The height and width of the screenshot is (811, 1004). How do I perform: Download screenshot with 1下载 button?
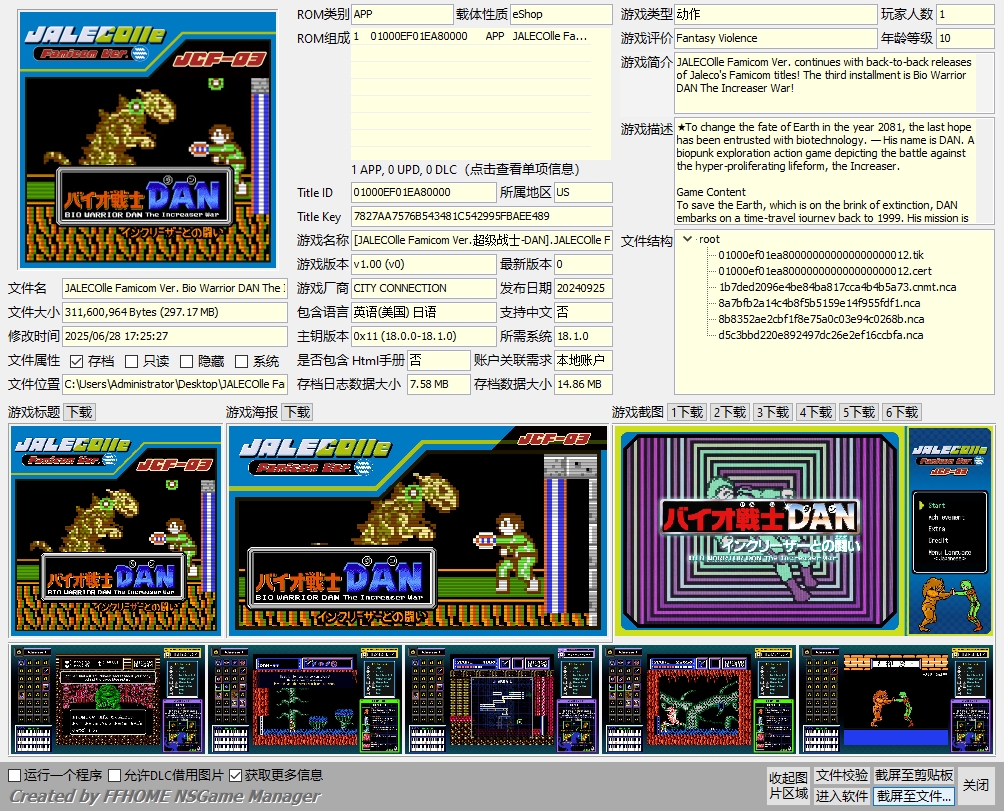(x=686, y=412)
